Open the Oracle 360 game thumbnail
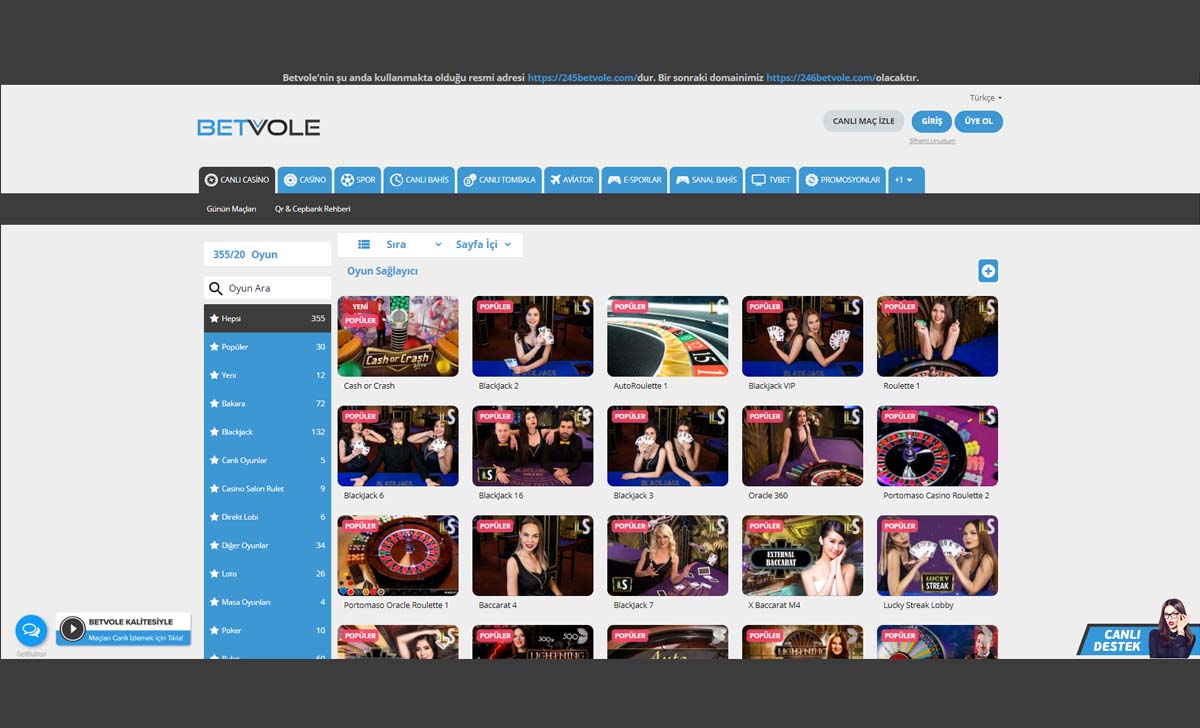Screen dimensions: 1200x728 pyautogui.click(x=803, y=446)
